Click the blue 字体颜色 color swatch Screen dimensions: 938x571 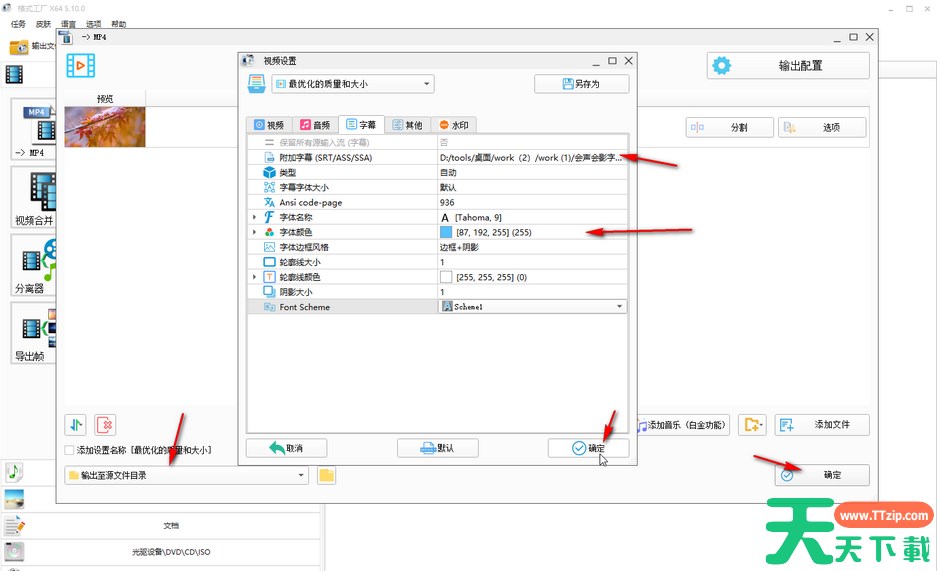(446, 232)
